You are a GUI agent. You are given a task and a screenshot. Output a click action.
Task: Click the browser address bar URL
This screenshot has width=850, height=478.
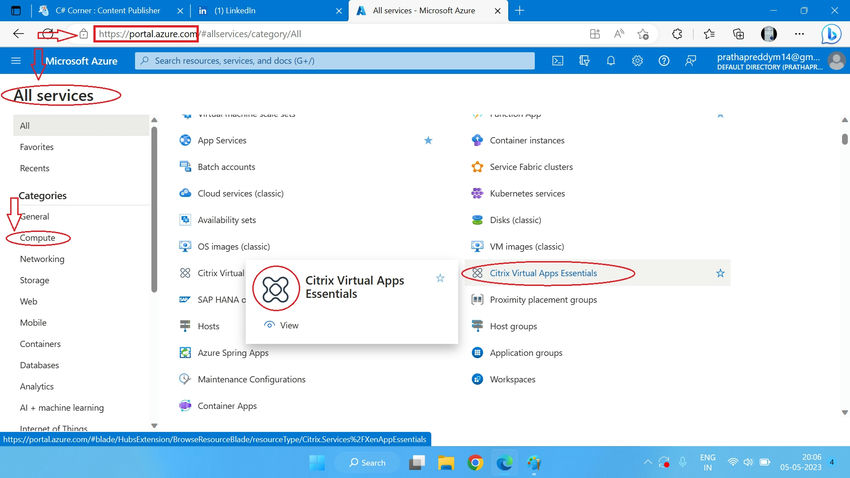pos(200,34)
